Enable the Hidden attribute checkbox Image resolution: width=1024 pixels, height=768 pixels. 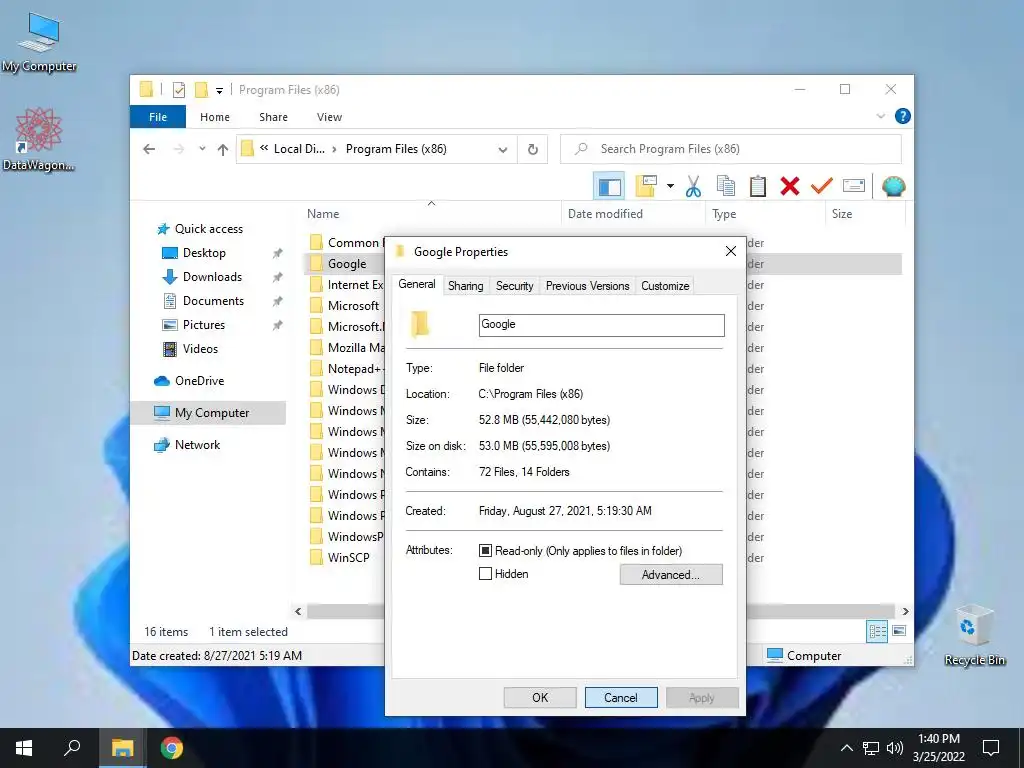pos(485,574)
